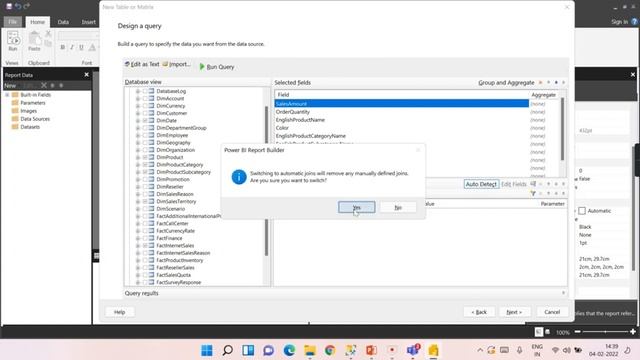Switch to the Home ribbon tab
Viewport: 640px width, 360px height.
tap(38, 22)
